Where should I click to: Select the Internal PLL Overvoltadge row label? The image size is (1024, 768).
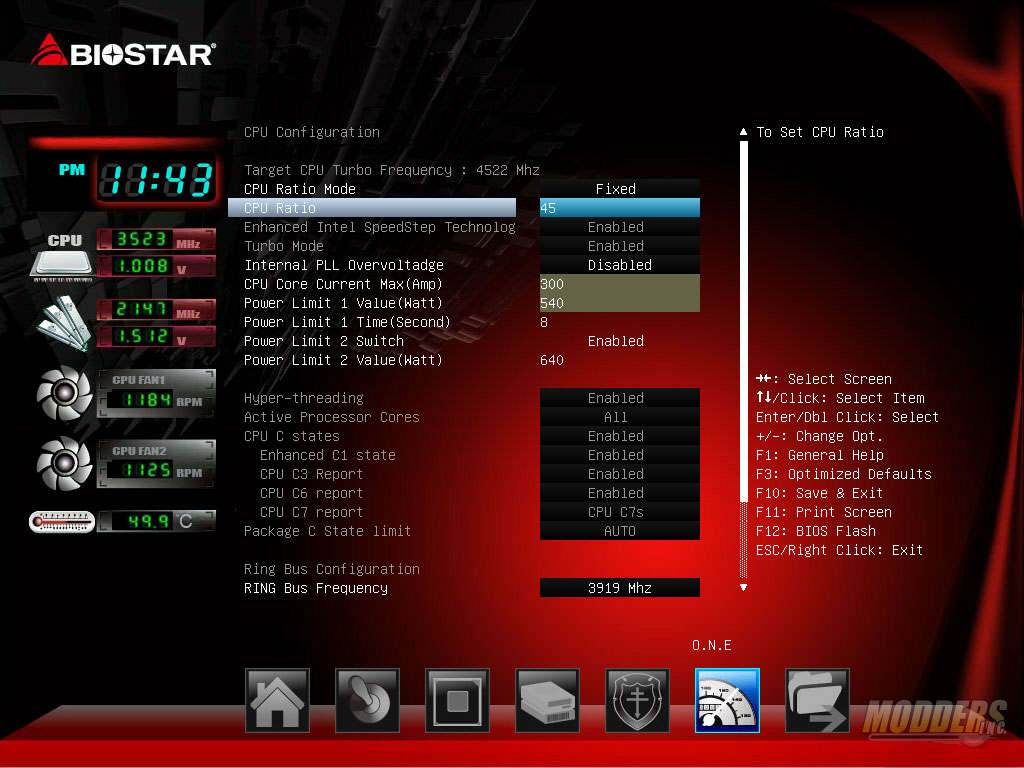point(344,264)
